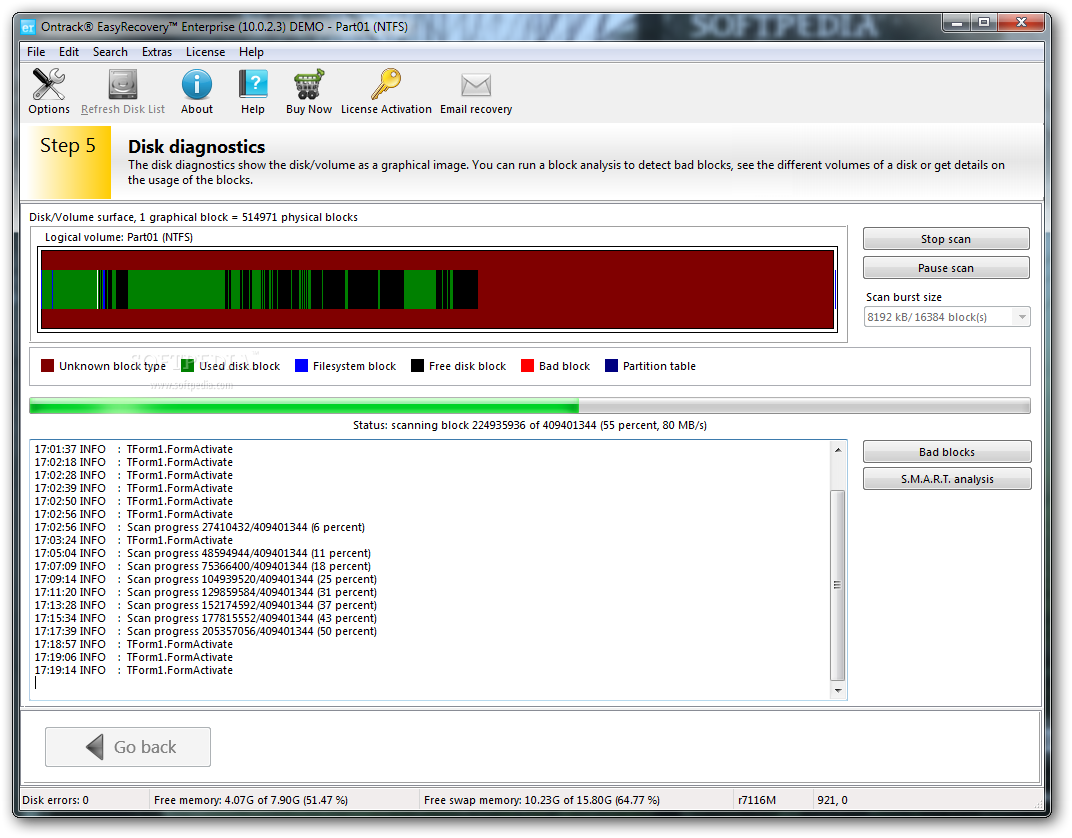
Task: Click inside the log text area
Action: click(429, 570)
